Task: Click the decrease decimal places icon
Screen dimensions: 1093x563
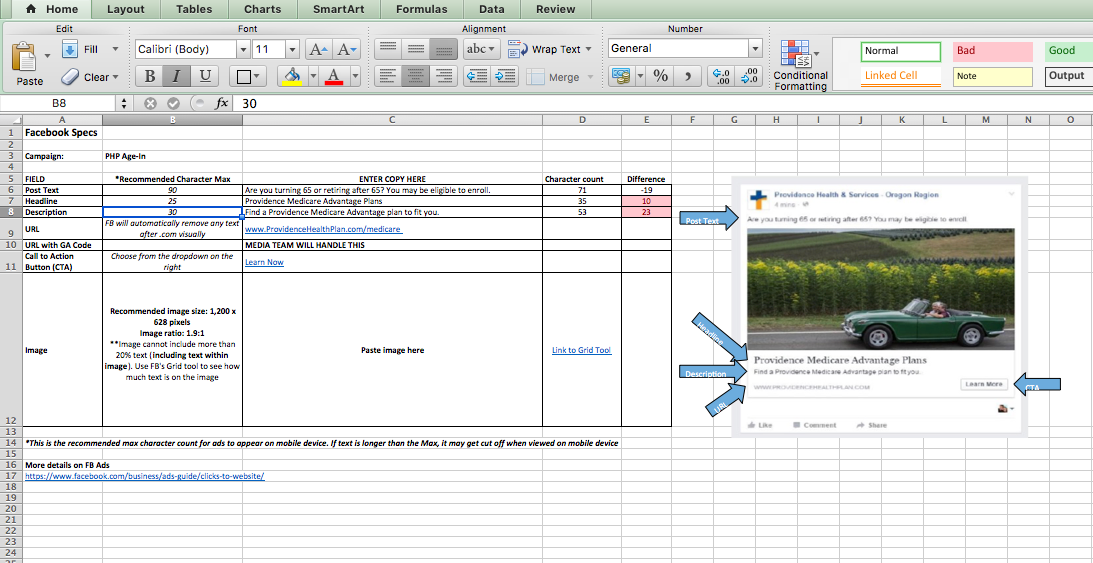Action: [749, 76]
